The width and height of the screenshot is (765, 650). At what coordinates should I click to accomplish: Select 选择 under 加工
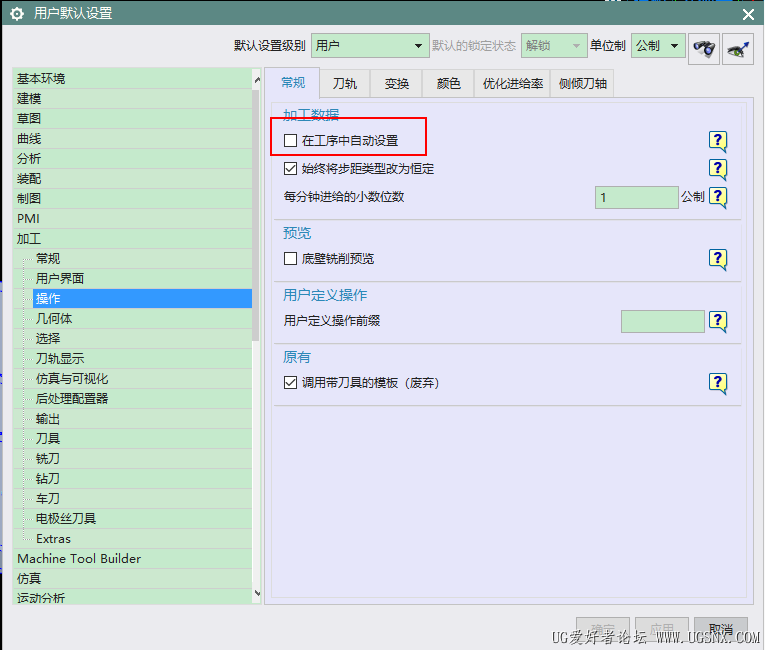point(142,339)
